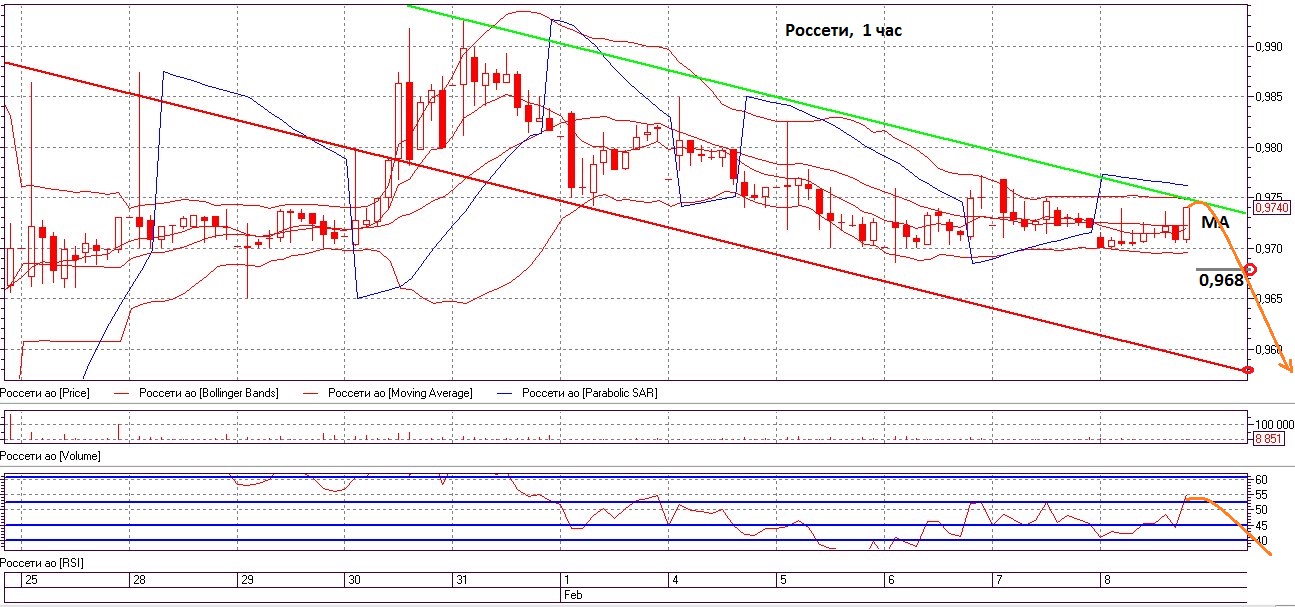Click the RSI axis label 55
The height and width of the screenshot is (607, 1295).
(x=1262, y=495)
